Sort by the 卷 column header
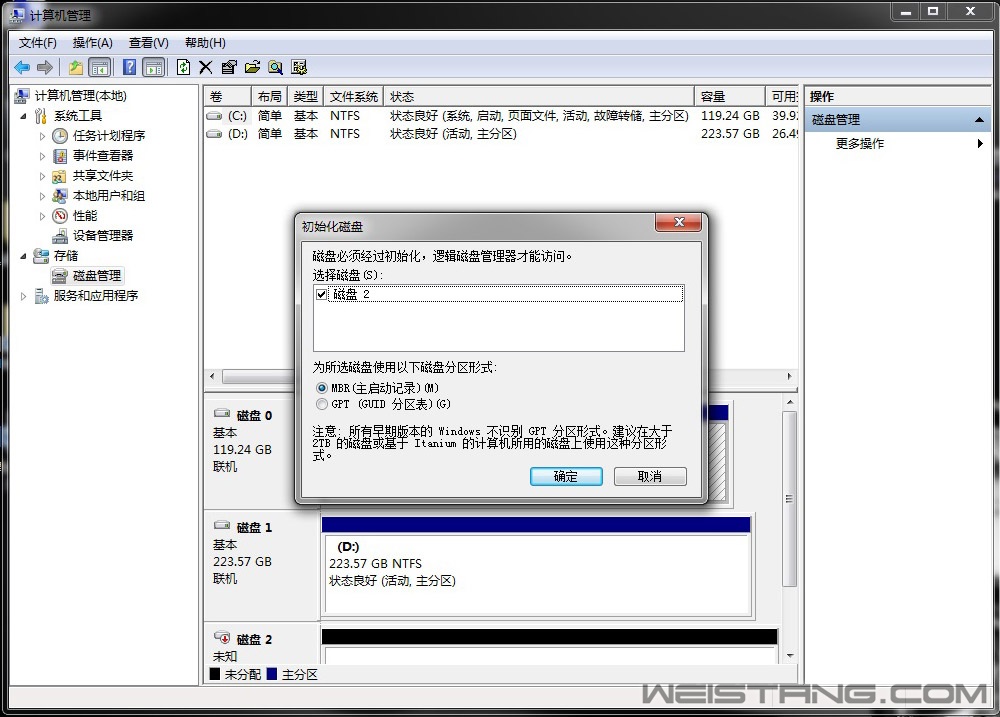Viewport: 1000px width, 717px height. (x=228, y=96)
